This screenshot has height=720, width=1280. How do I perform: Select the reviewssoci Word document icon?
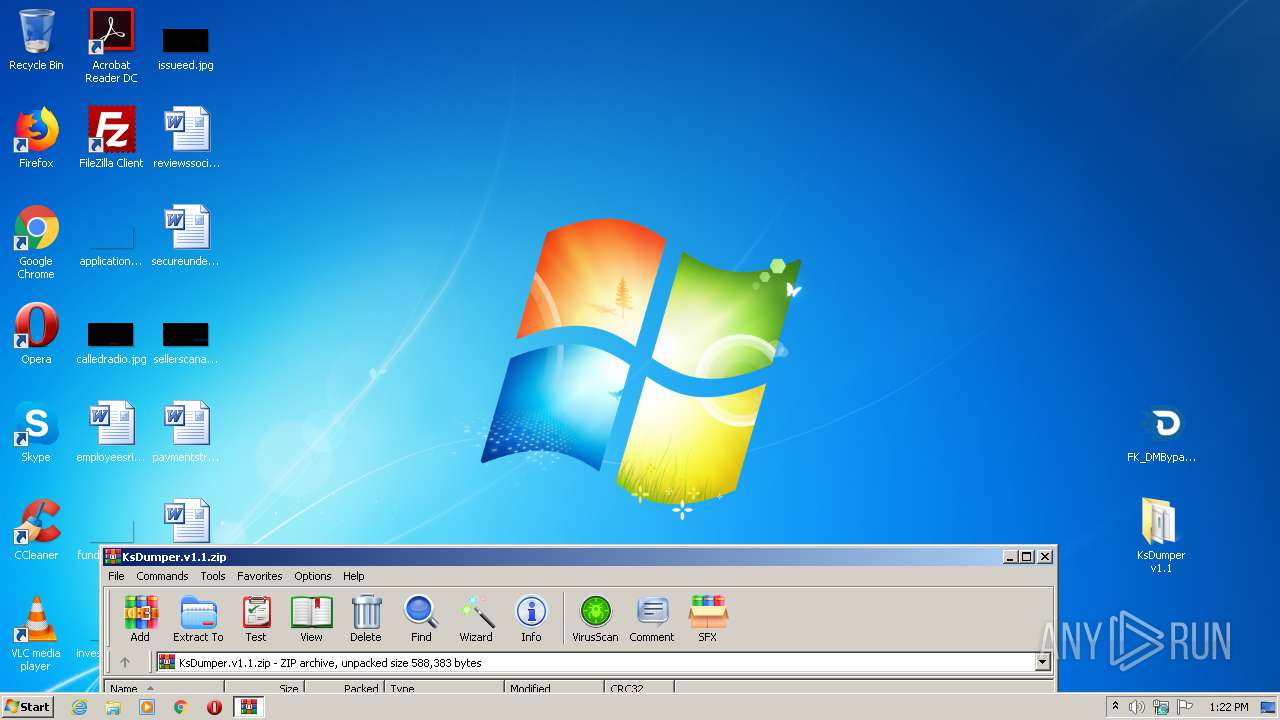click(186, 138)
